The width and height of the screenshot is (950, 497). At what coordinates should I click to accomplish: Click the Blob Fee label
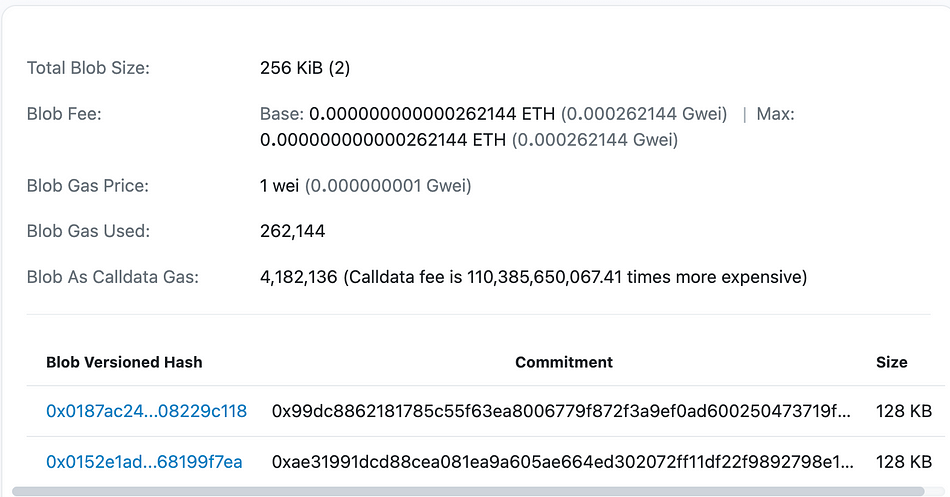click(x=64, y=113)
